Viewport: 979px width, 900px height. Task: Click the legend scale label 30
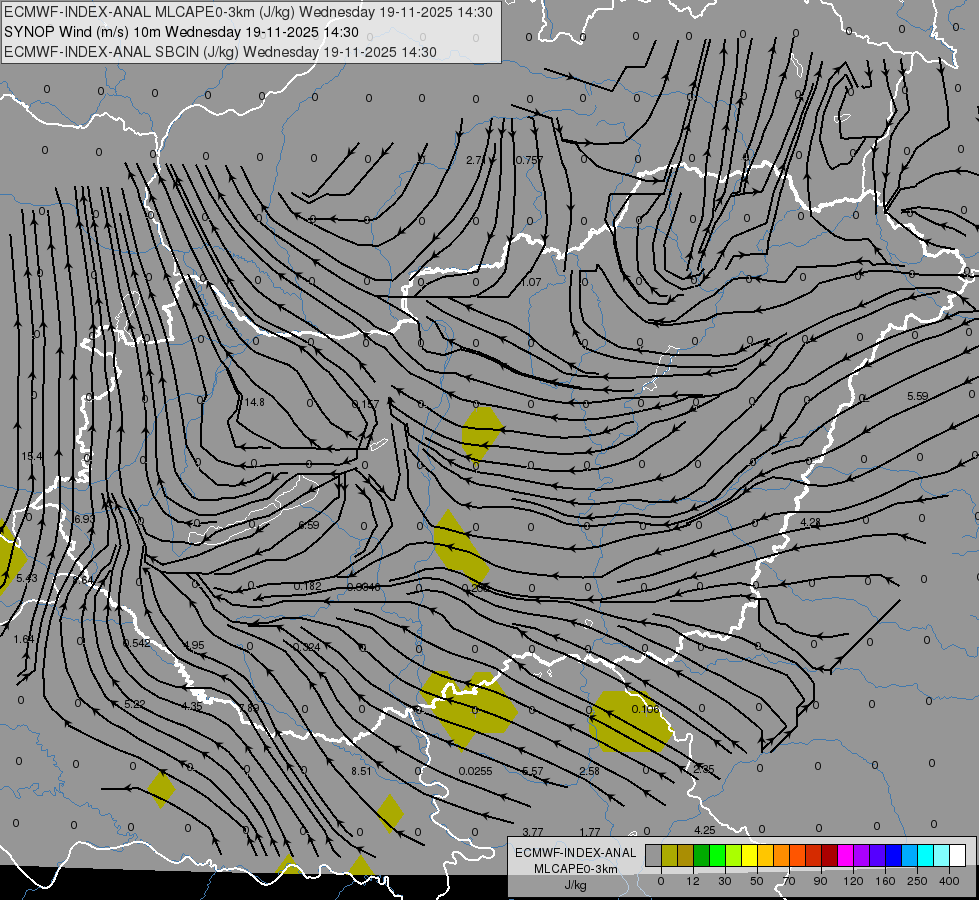coord(724,881)
